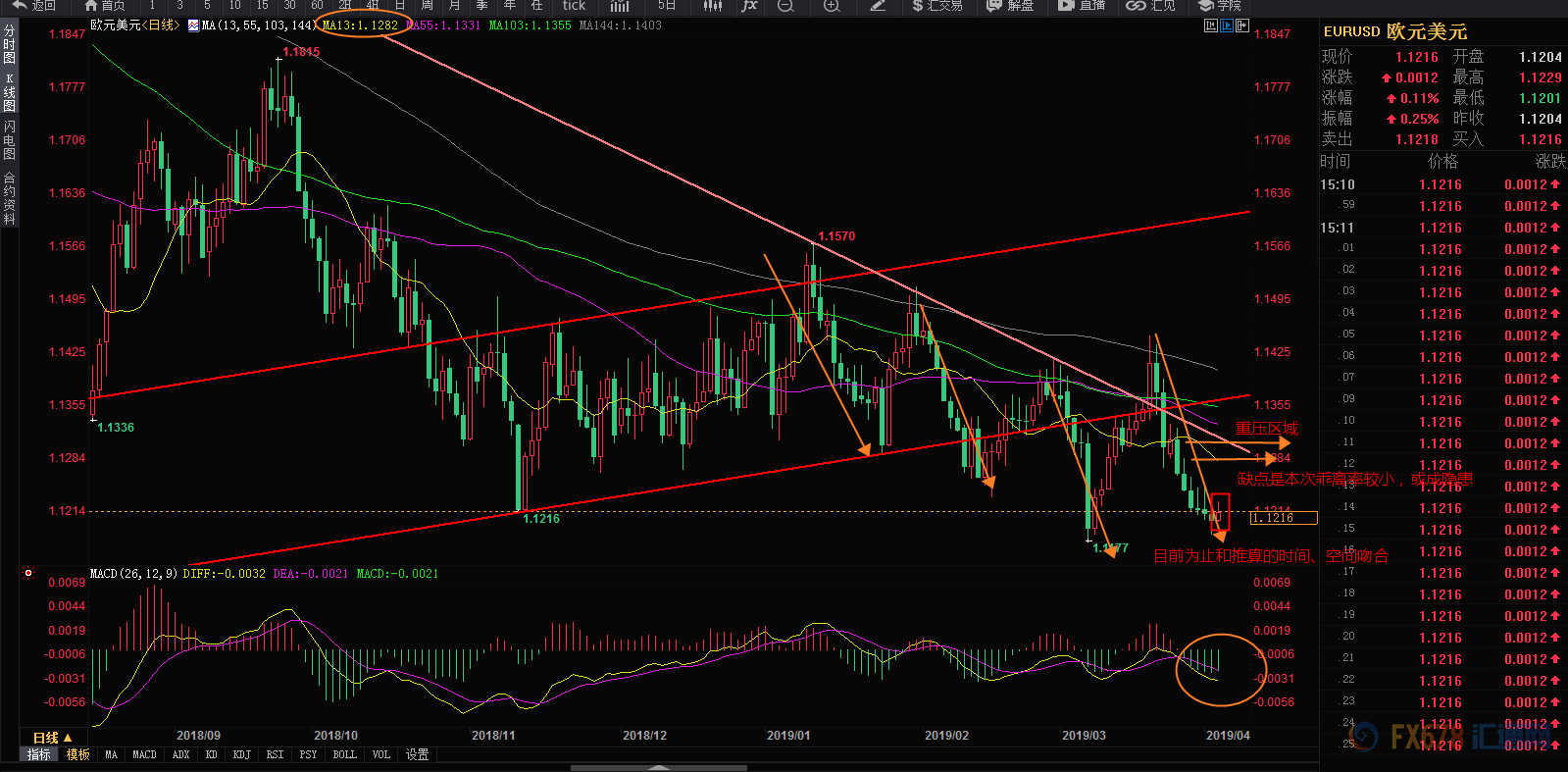Switch to K线图 sidebar tab

click(x=9, y=92)
